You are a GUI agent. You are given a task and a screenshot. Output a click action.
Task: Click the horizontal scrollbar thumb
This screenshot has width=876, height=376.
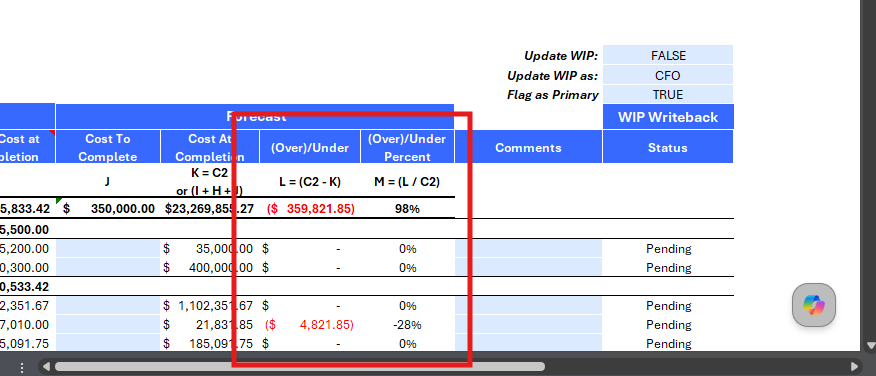tap(299, 367)
